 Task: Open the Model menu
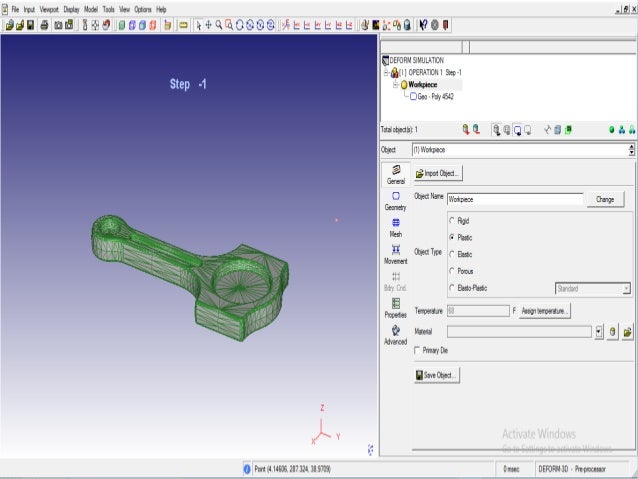91,9
